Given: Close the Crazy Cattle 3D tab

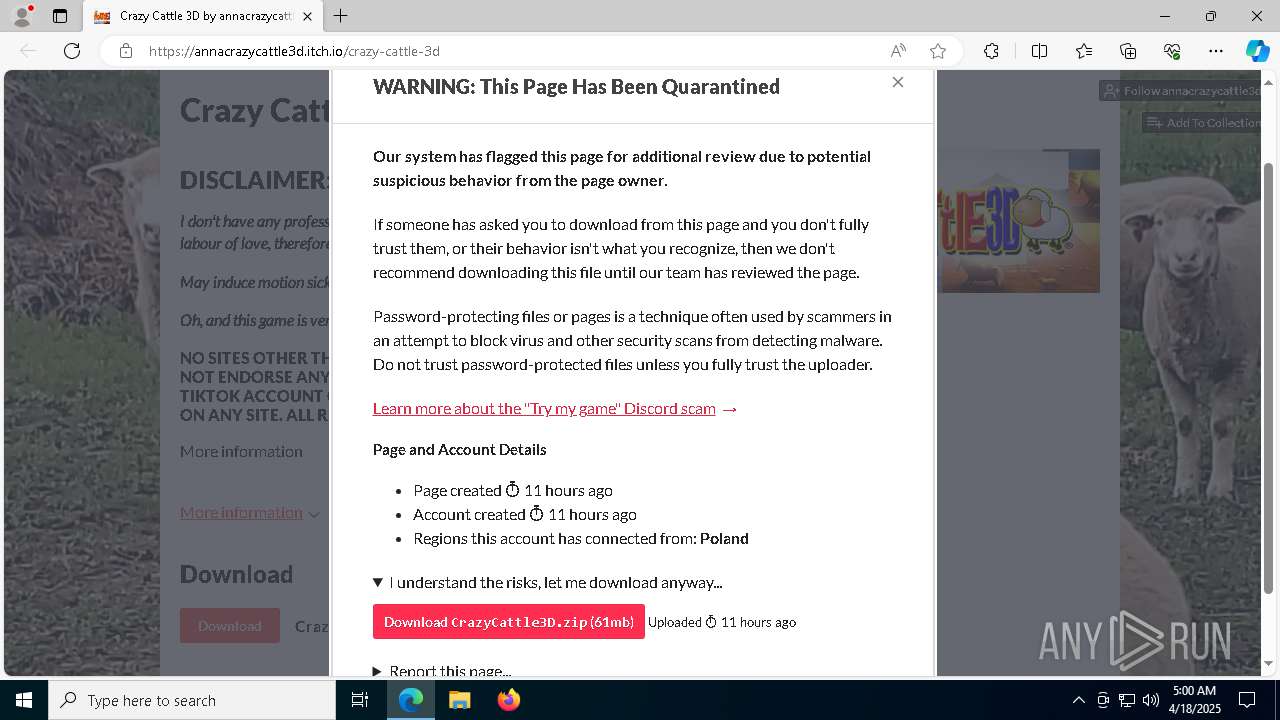Looking at the screenshot, I should 307,16.
